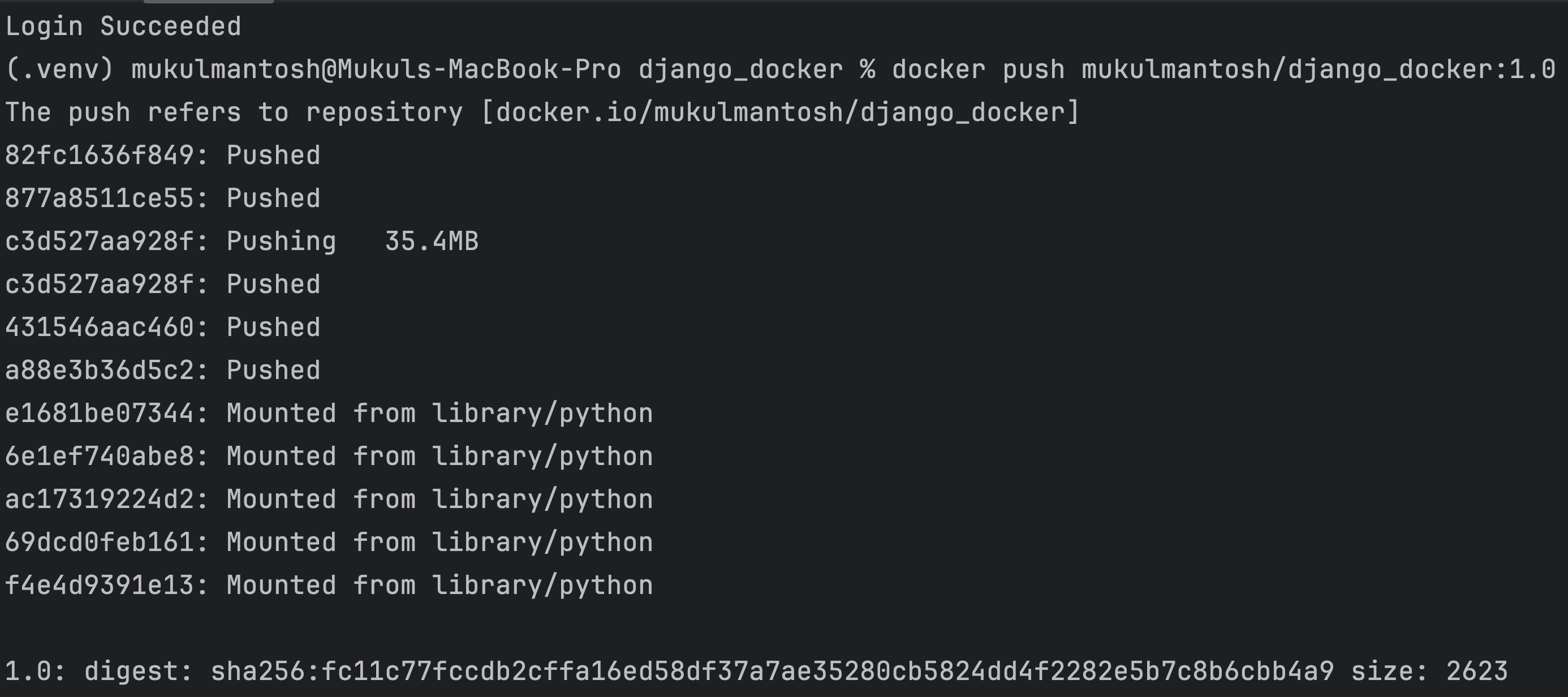
Task: Click the sha256 digest hash
Action: tap(773, 672)
